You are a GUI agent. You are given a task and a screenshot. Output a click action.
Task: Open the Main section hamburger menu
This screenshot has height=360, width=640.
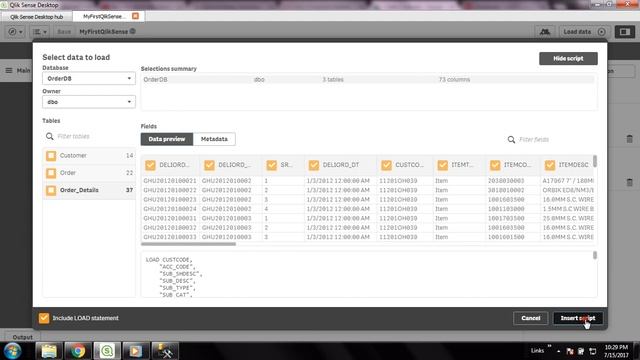tap(9, 71)
